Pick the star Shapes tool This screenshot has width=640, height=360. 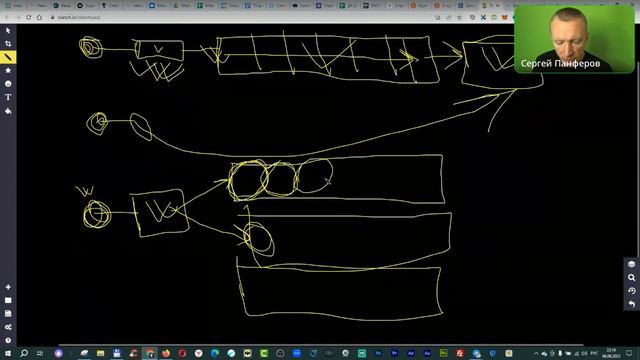pyautogui.click(x=8, y=71)
